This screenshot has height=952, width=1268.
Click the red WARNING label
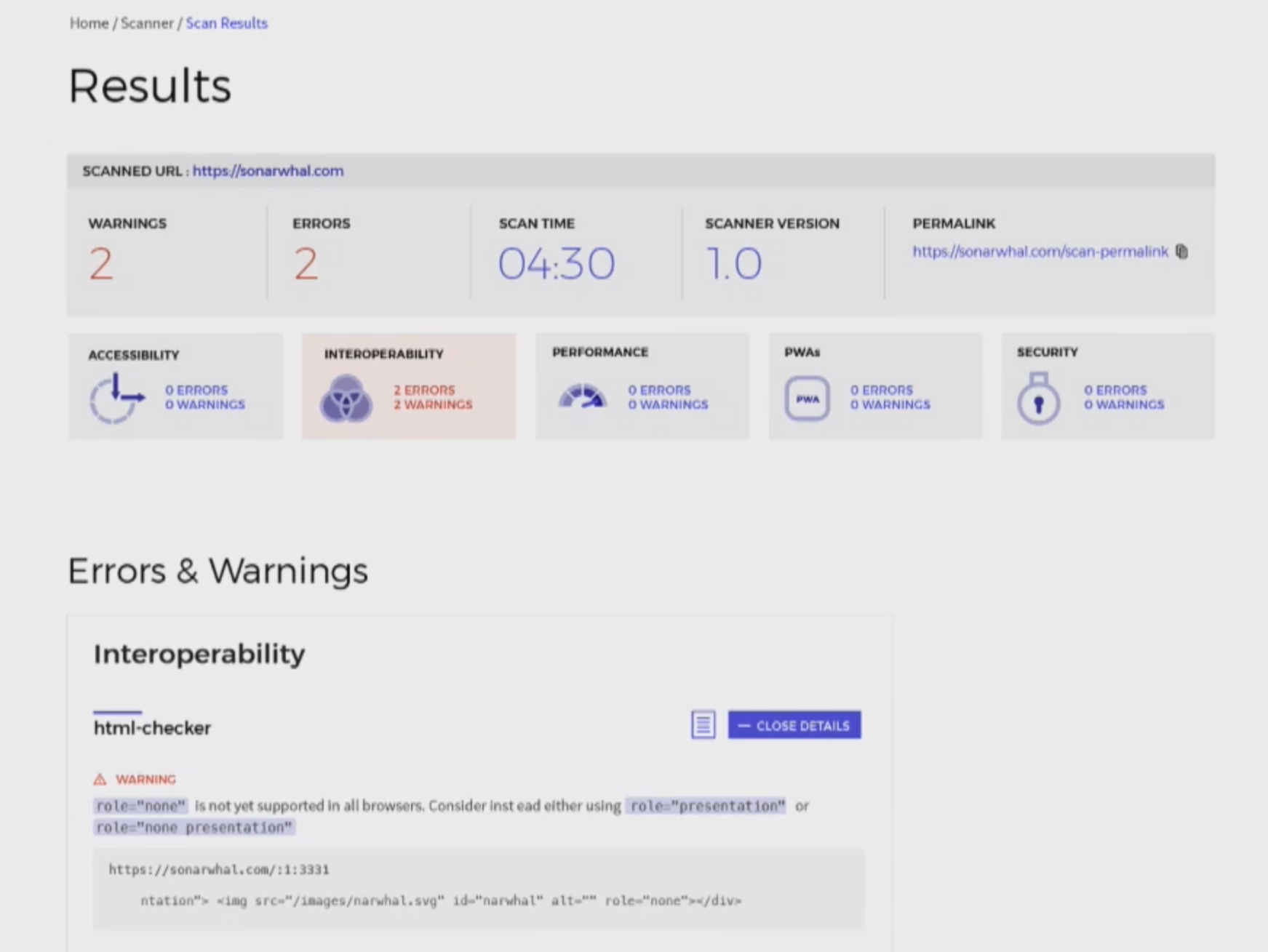[145, 780]
